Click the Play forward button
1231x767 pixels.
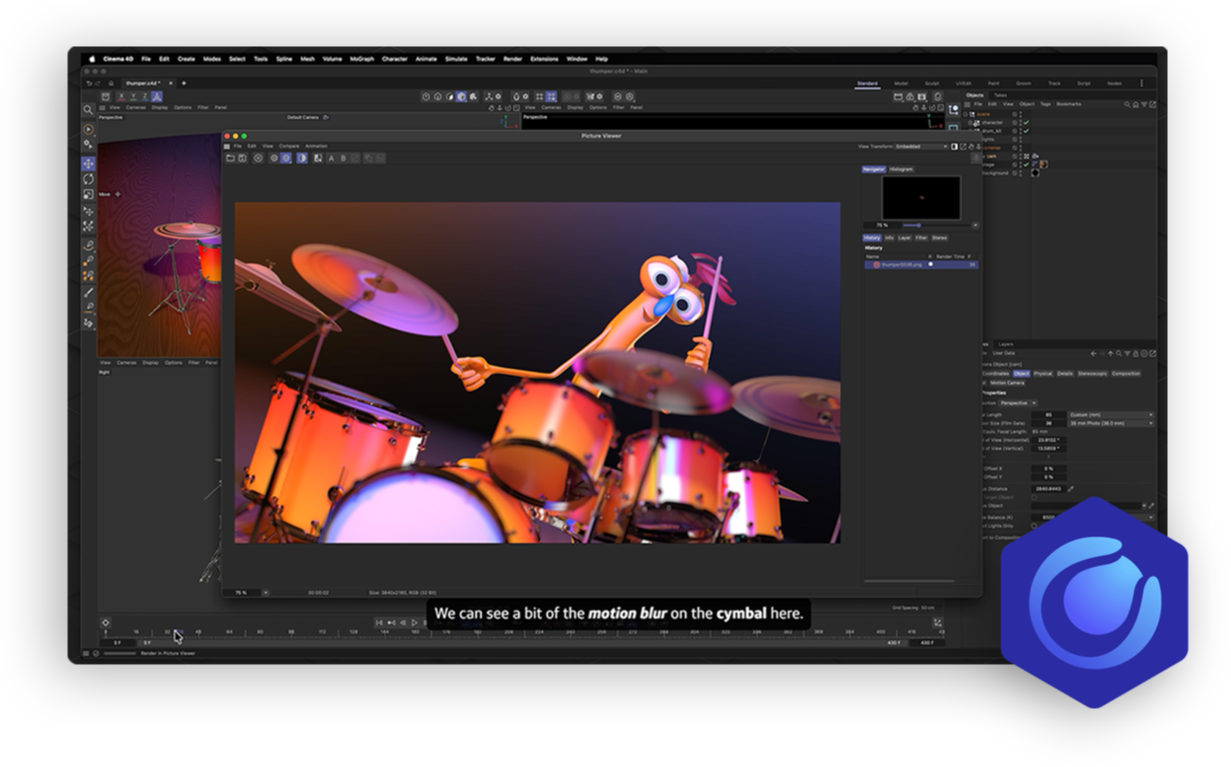415,622
